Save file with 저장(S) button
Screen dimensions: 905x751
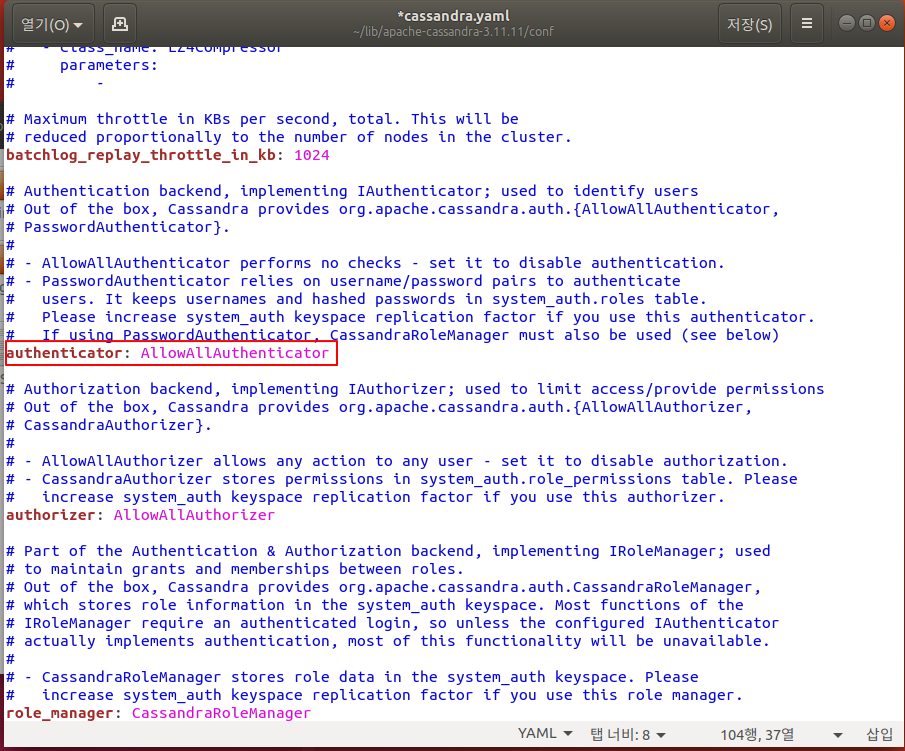749,24
